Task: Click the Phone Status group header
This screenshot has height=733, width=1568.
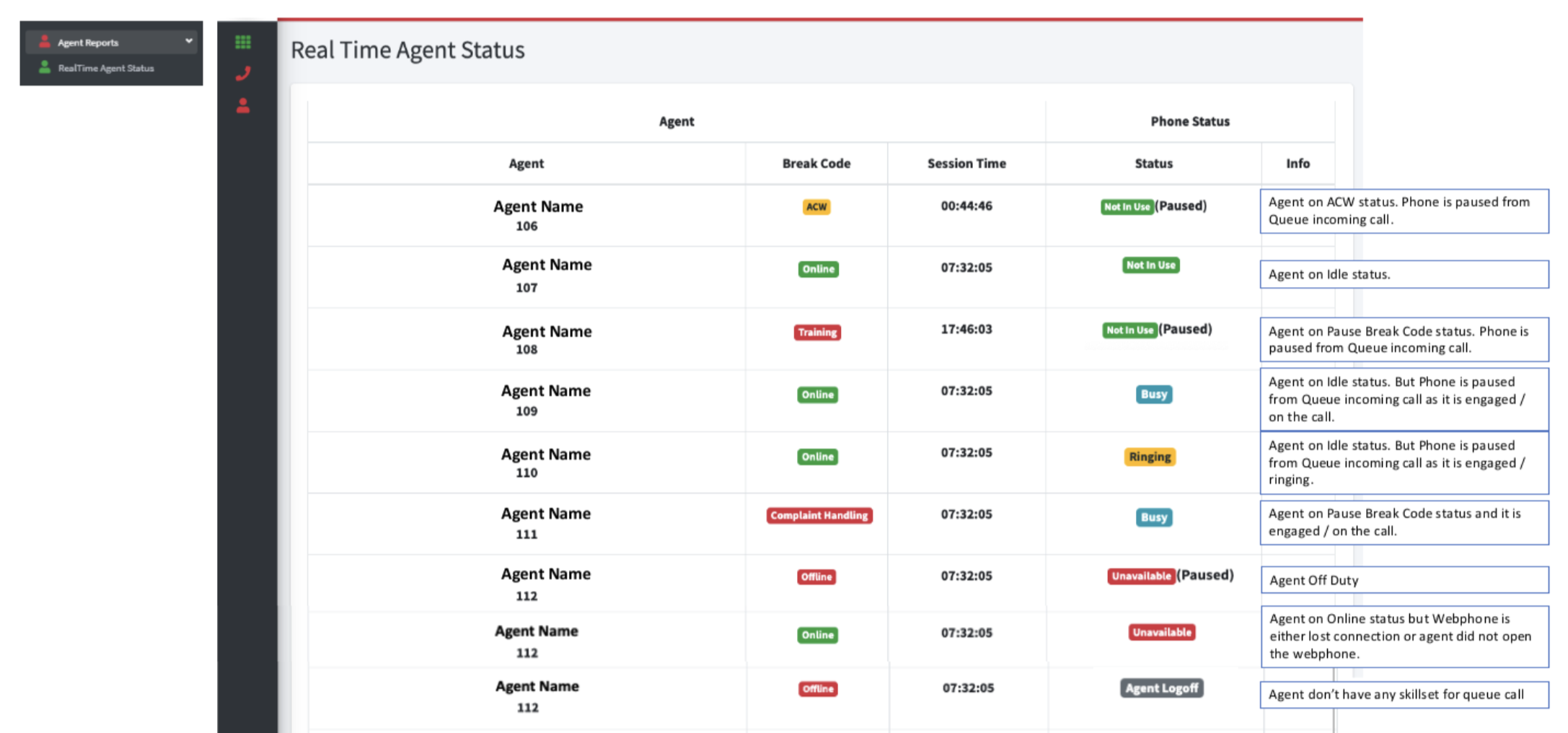Action: pyautogui.click(x=1190, y=122)
